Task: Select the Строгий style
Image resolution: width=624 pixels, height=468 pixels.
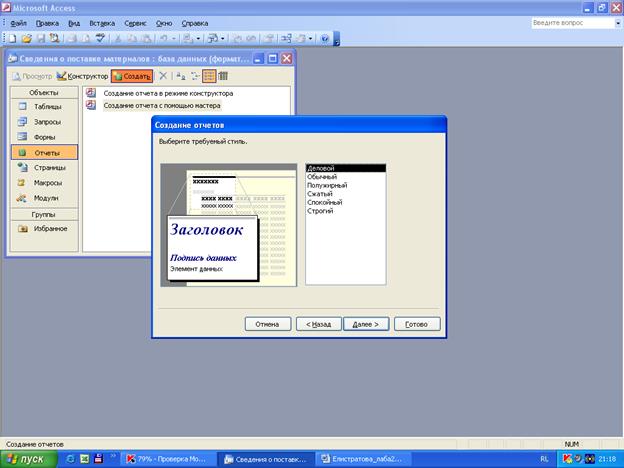Action: (346, 211)
